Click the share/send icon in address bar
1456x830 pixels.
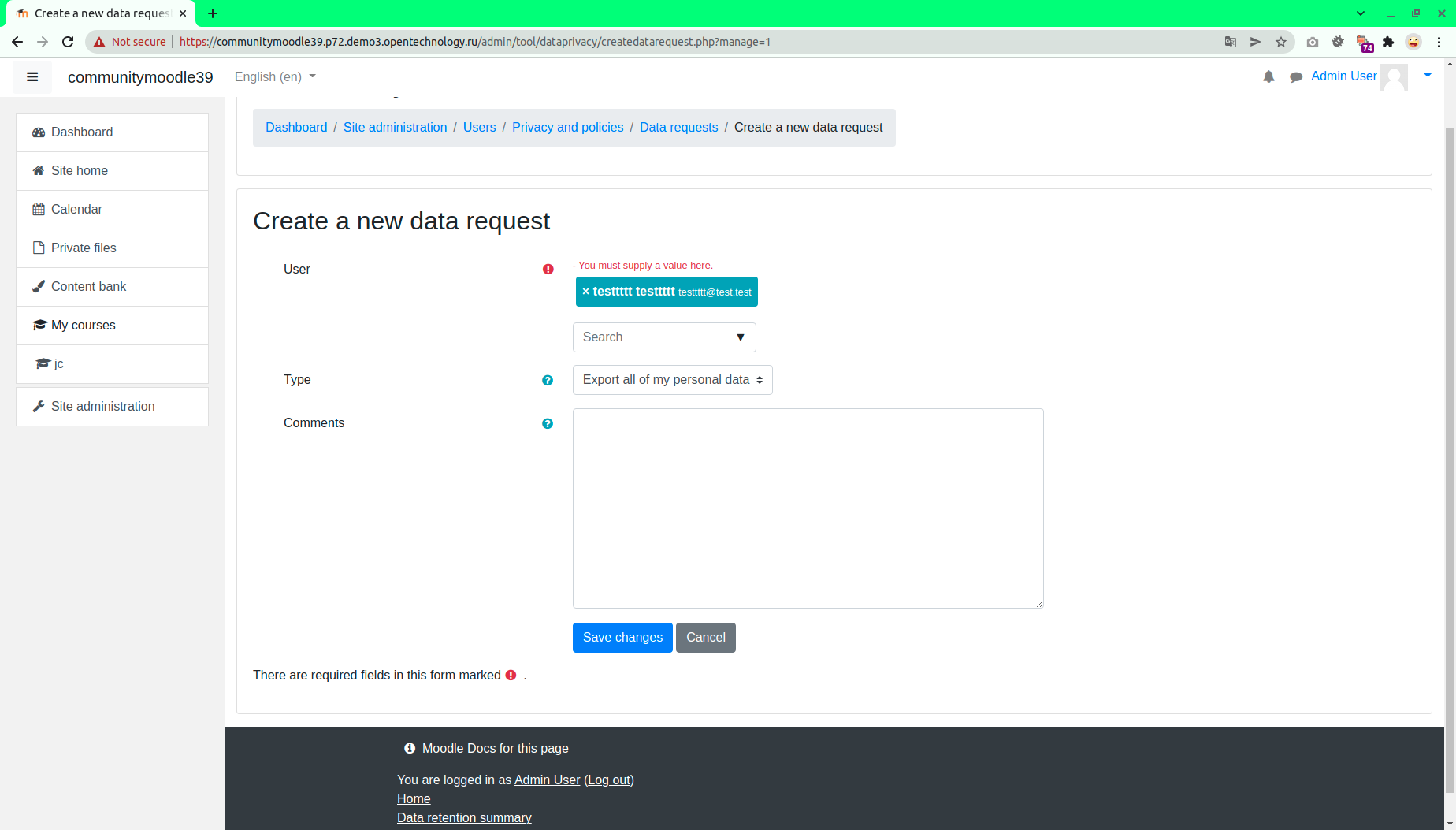[x=1256, y=42]
